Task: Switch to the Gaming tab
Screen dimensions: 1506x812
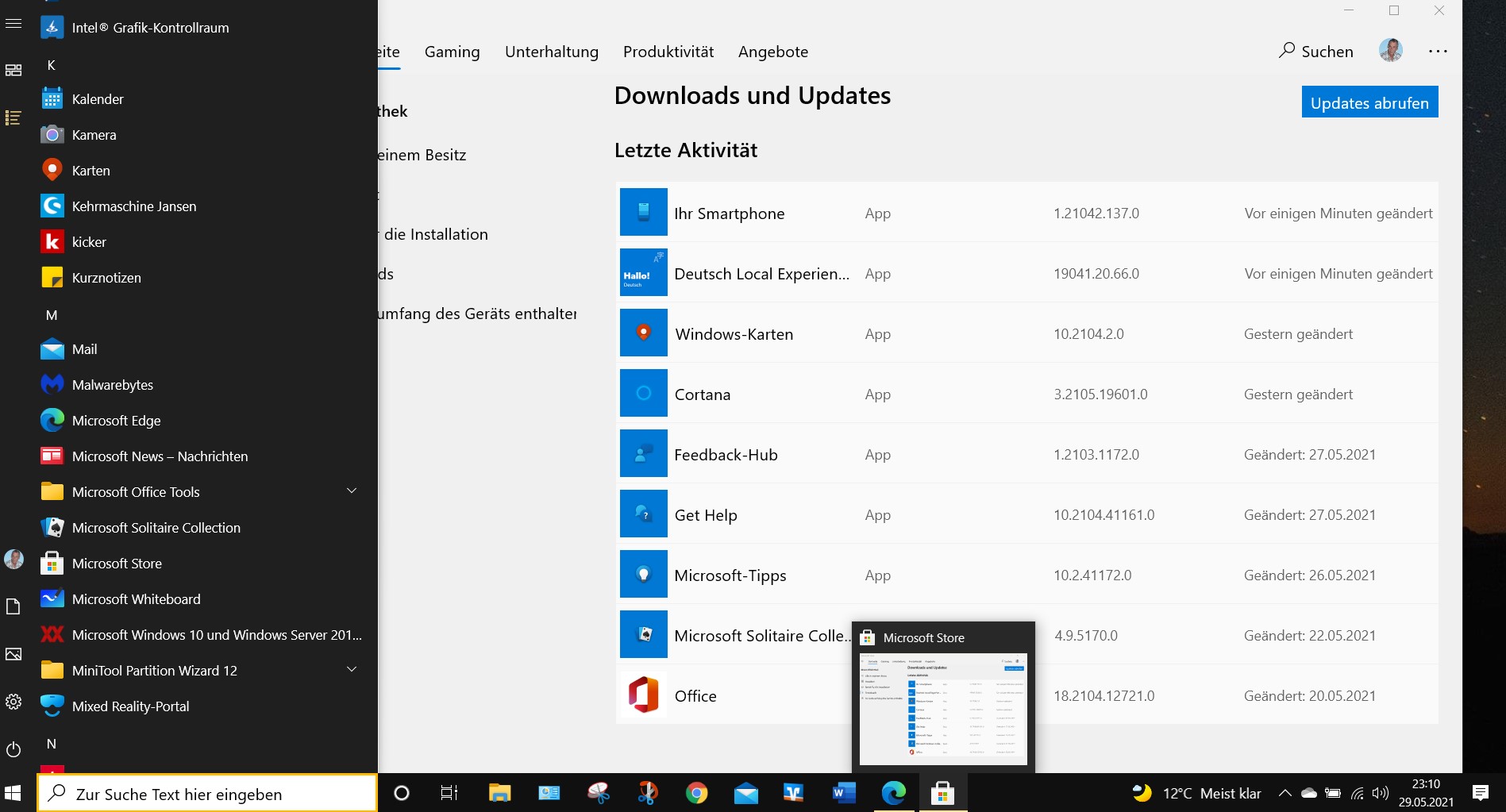Action: [452, 52]
